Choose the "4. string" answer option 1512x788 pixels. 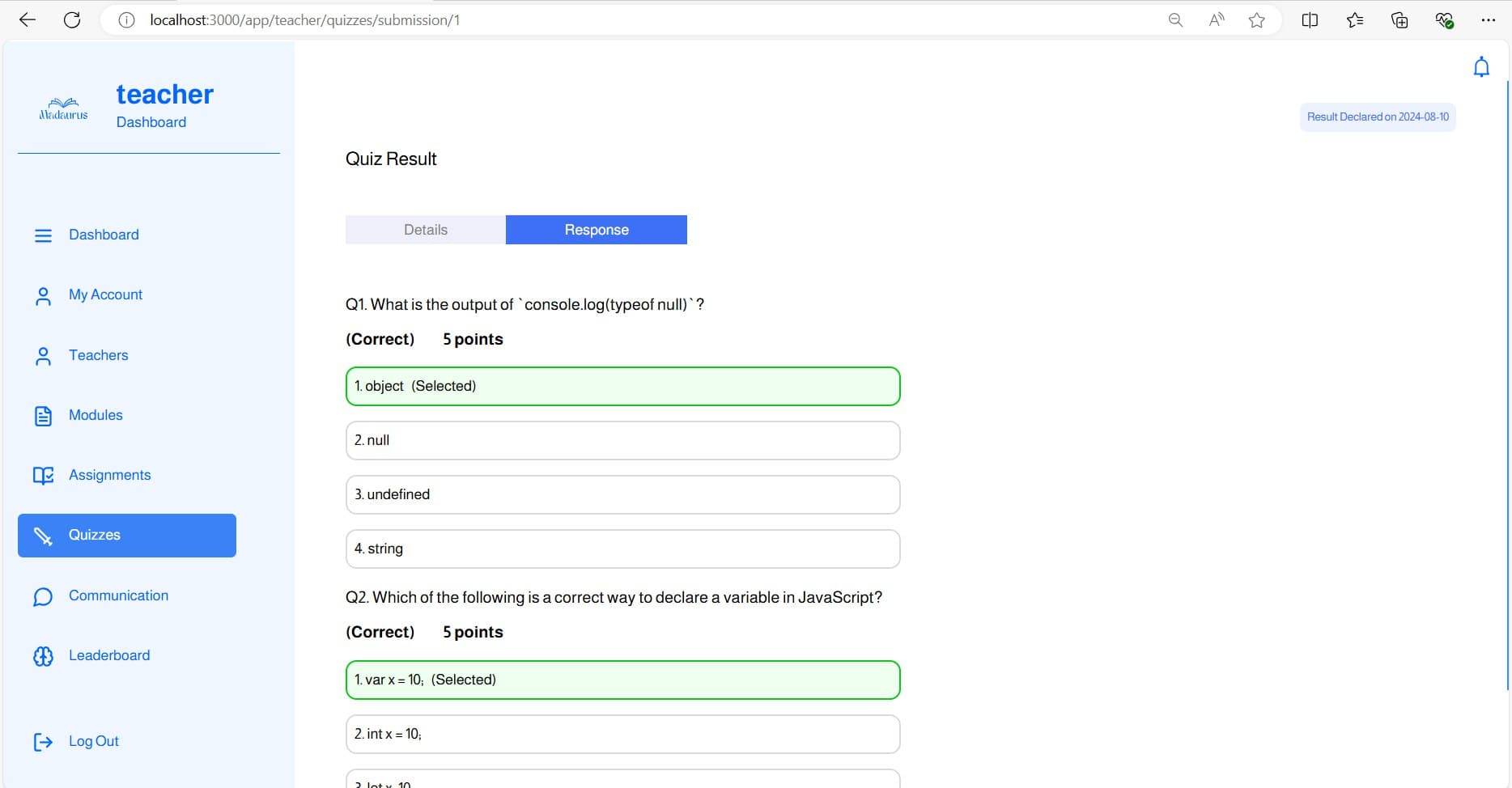click(x=622, y=549)
